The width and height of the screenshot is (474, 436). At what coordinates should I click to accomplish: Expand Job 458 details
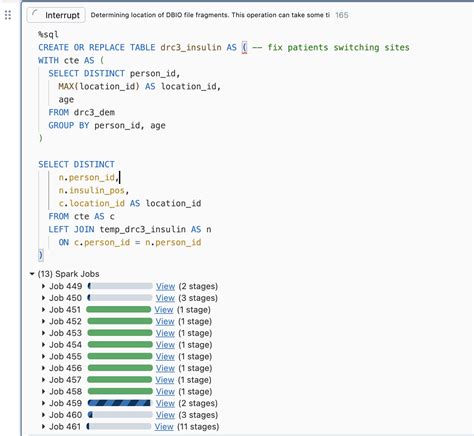[43, 391]
